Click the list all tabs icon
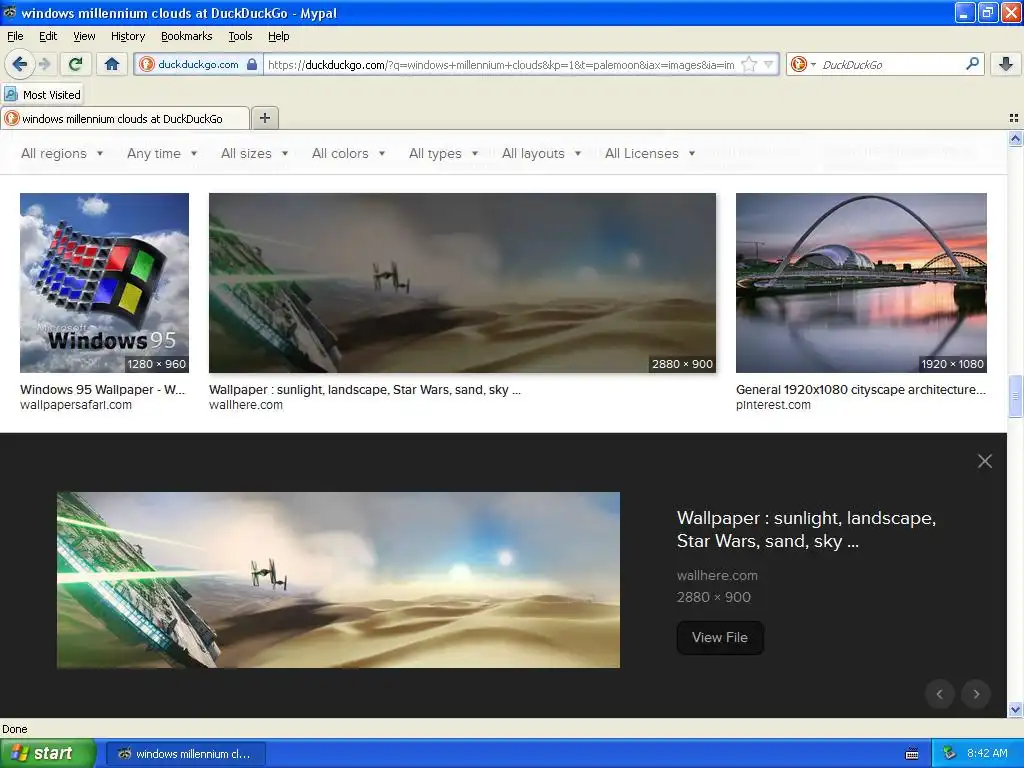The image size is (1024, 768). coord(1014,118)
